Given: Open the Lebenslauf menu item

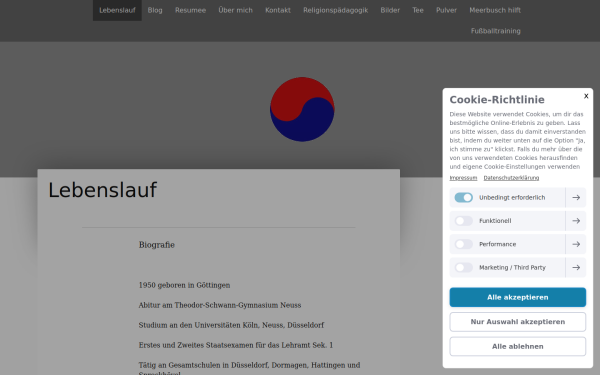Looking at the screenshot, I should pos(117,10).
